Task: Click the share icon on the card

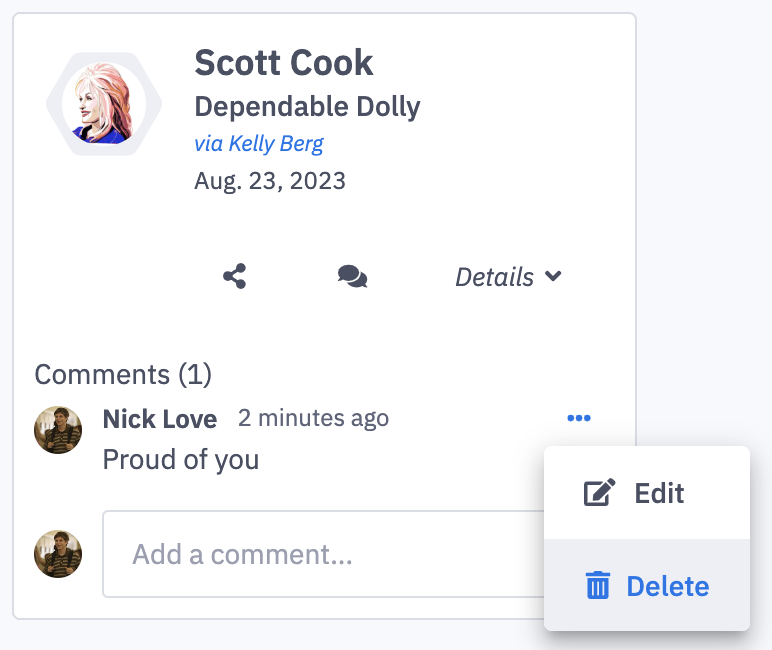Action: [234, 276]
